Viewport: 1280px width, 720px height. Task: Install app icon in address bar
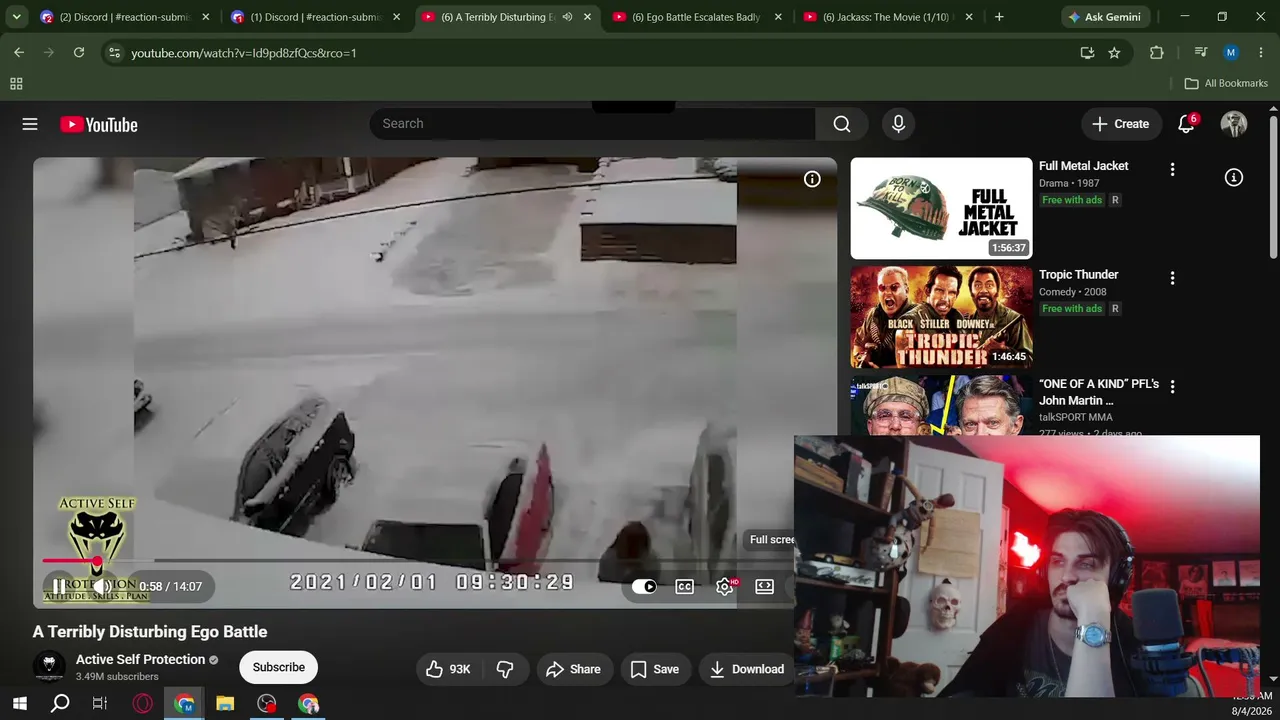(x=1087, y=53)
